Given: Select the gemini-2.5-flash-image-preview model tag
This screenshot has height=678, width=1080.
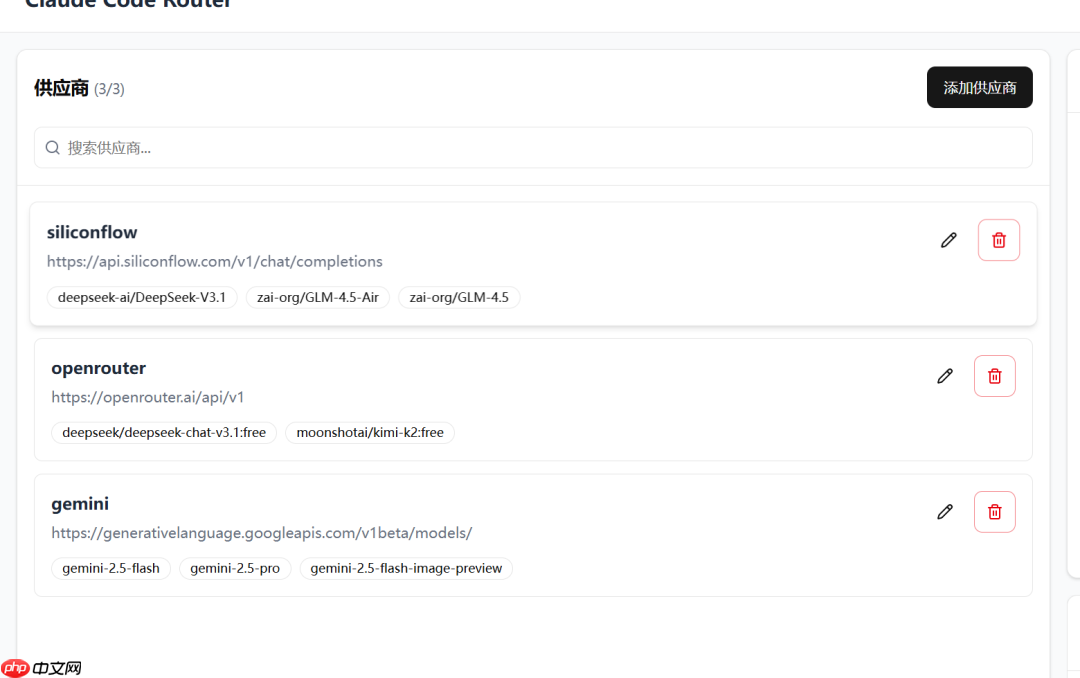Looking at the screenshot, I should 406,568.
